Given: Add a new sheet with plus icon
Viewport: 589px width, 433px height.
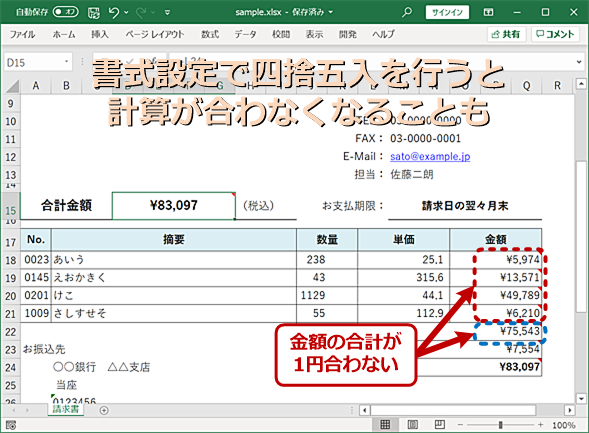Looking at the screenshot, I should pos(104,410).
